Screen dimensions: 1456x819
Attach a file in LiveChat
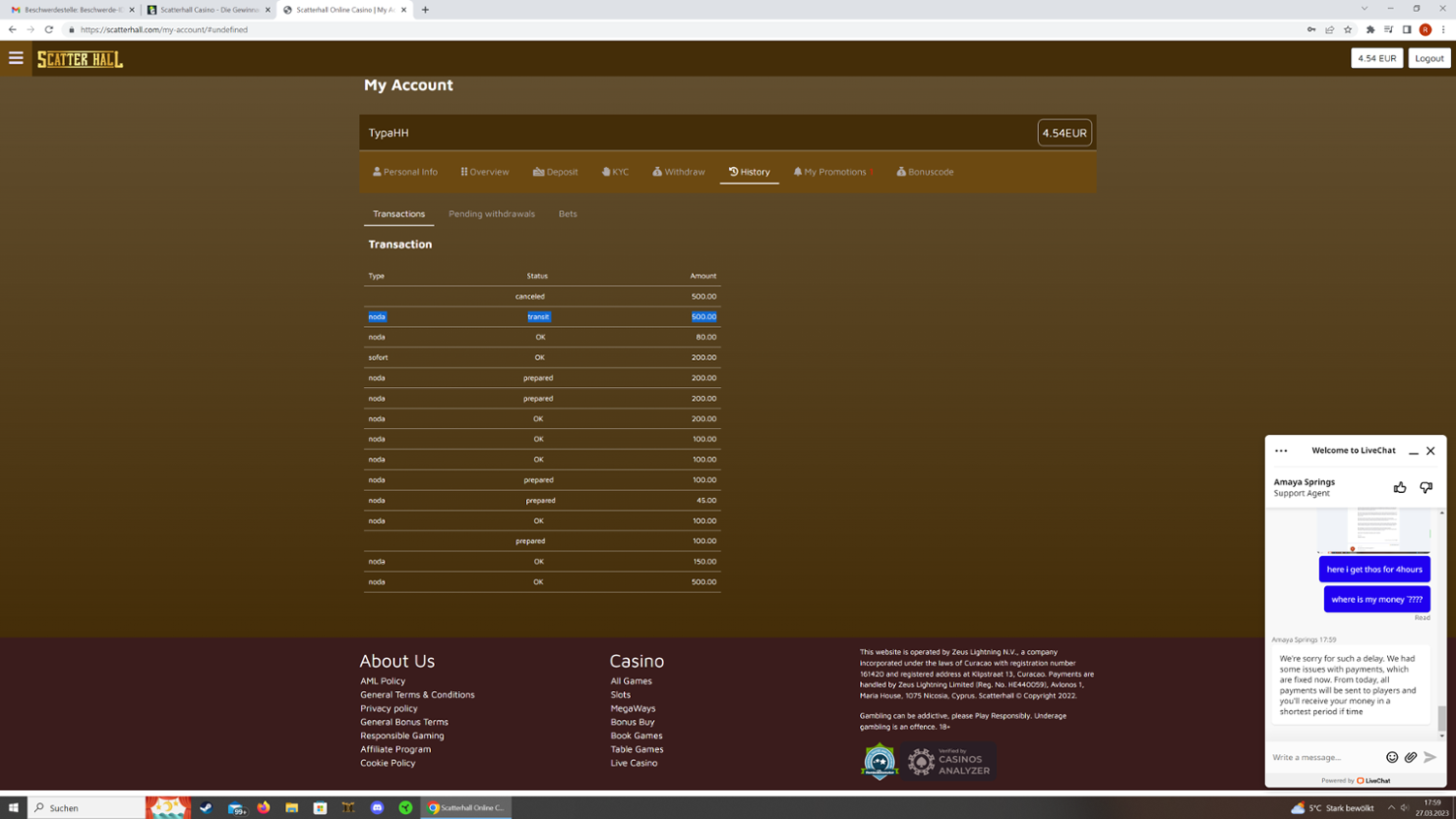(1410, 757)
